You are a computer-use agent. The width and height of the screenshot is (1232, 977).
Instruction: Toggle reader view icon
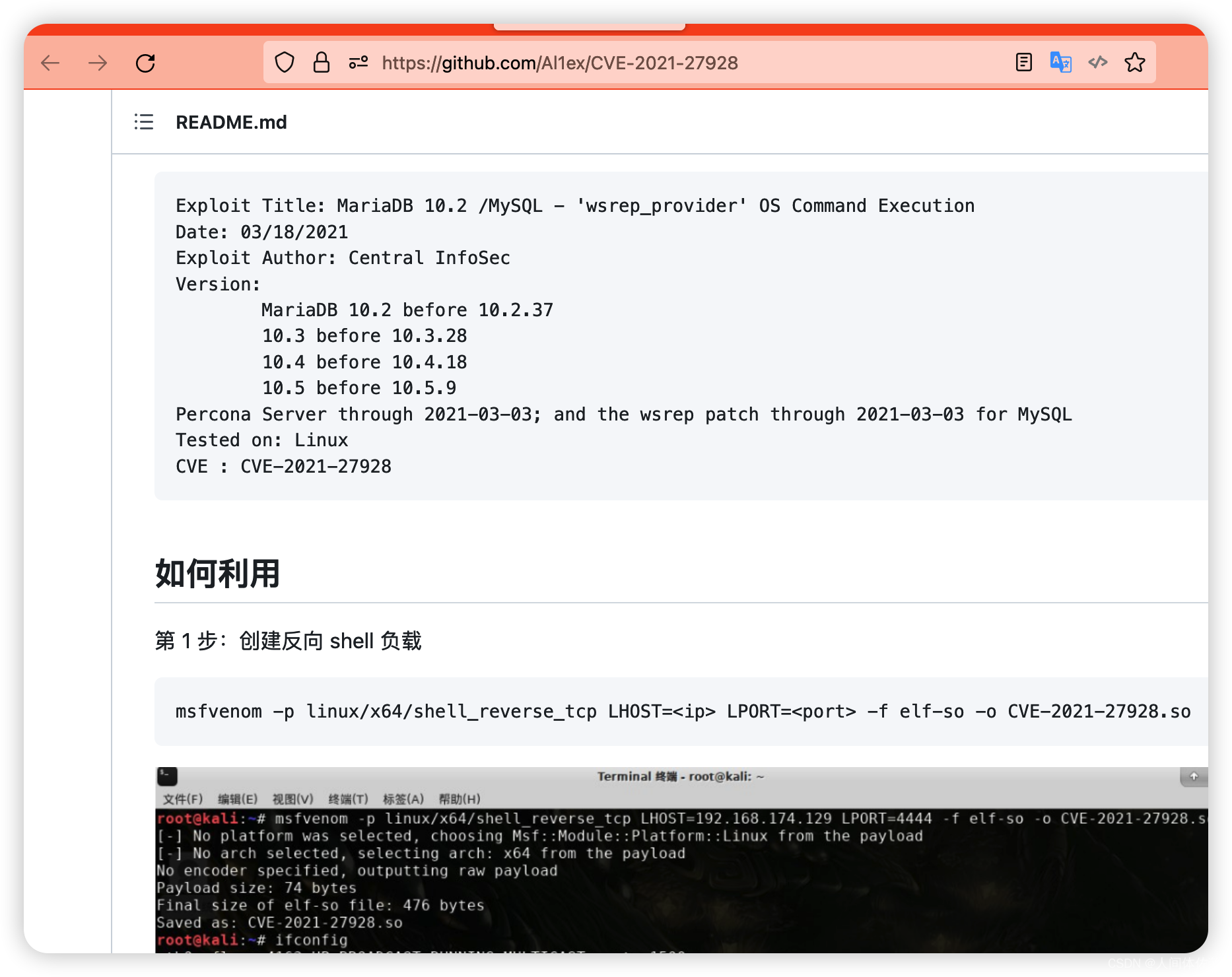(x=1024, y=63)
